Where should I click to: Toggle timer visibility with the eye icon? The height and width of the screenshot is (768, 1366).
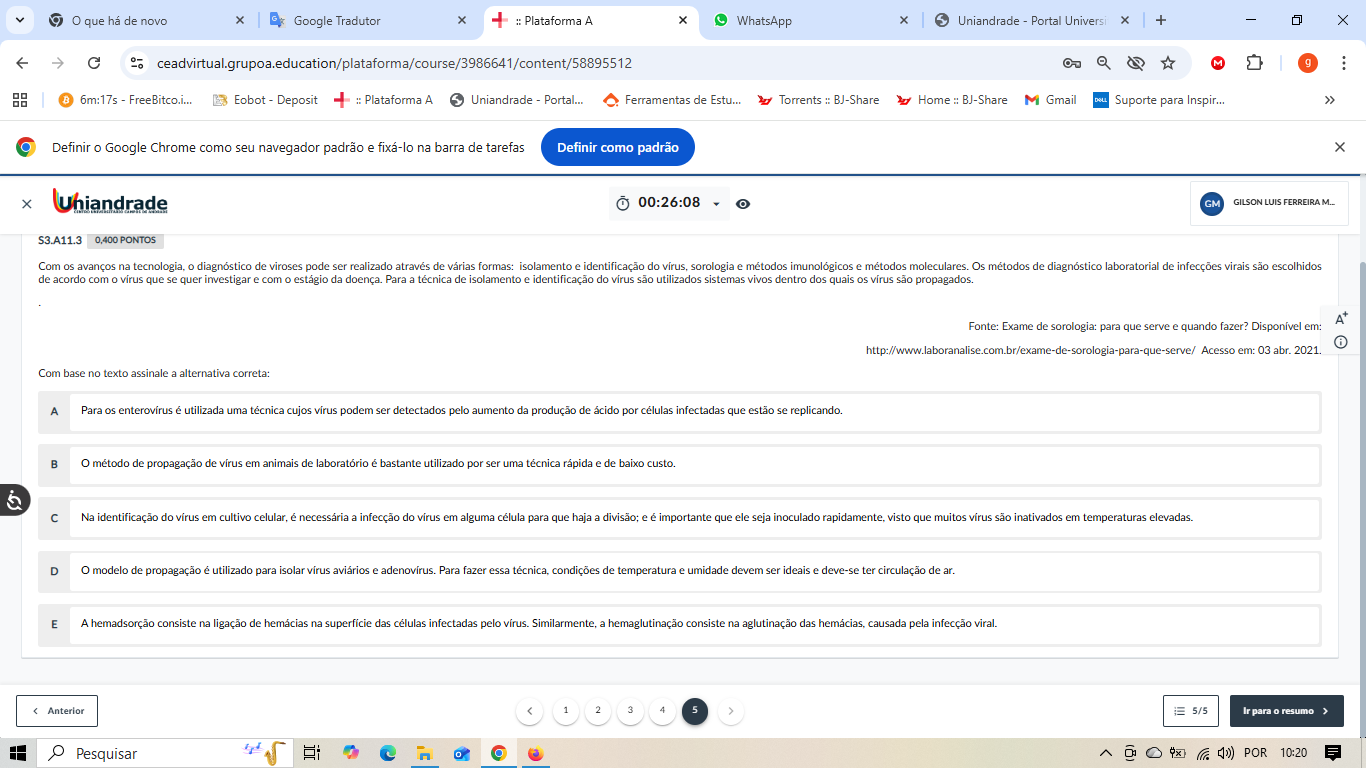(743, 204)
